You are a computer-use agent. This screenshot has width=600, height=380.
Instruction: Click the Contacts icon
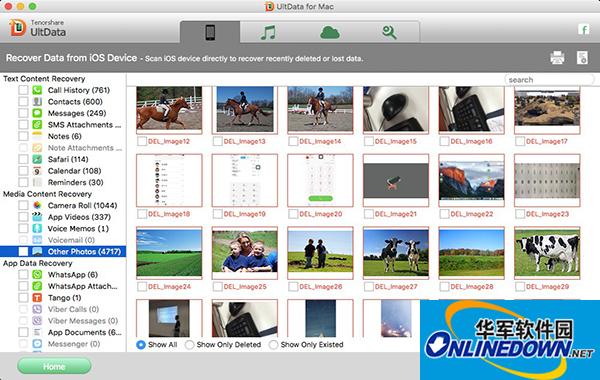point(37,101)
